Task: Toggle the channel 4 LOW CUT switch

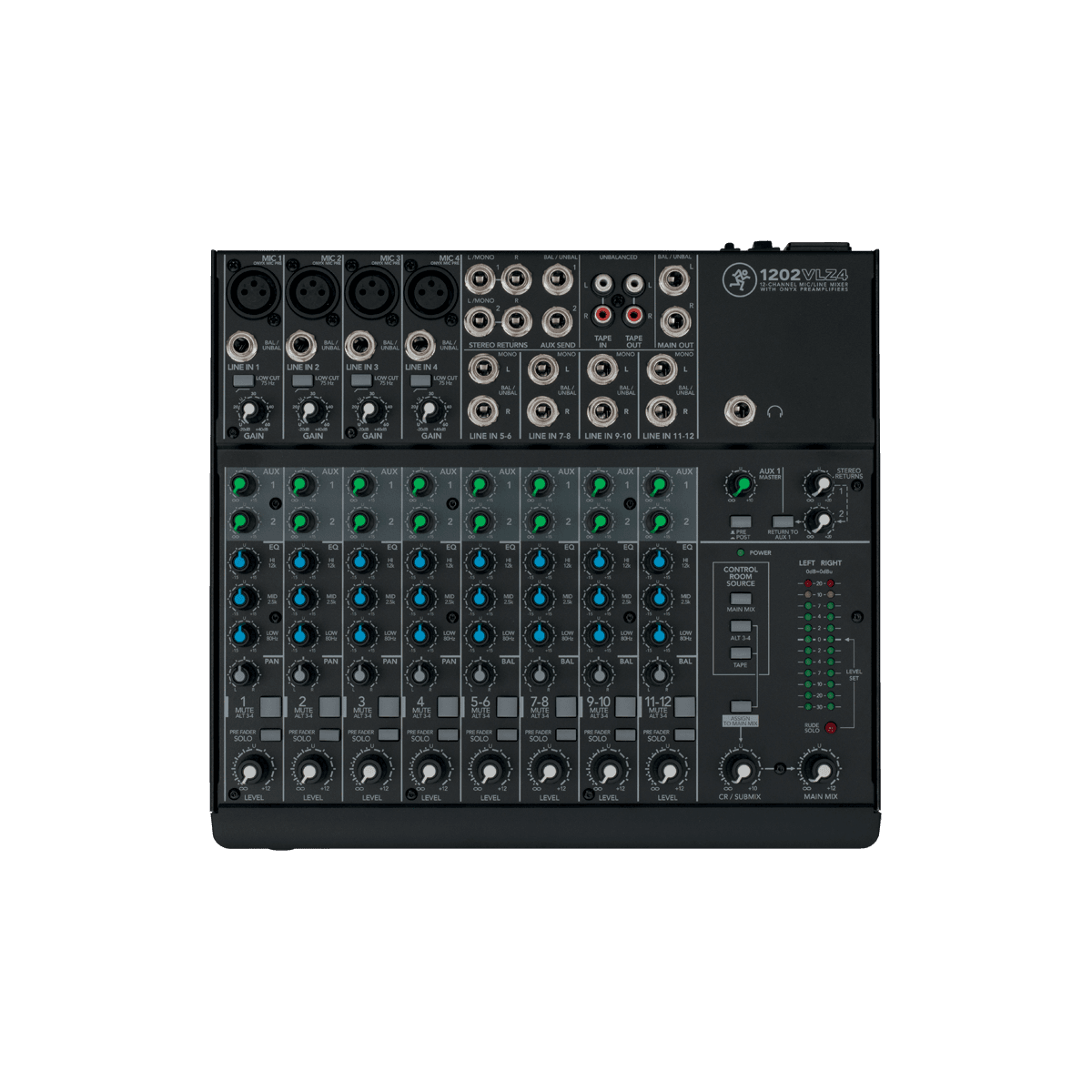Action: click(x=420, y=379)
